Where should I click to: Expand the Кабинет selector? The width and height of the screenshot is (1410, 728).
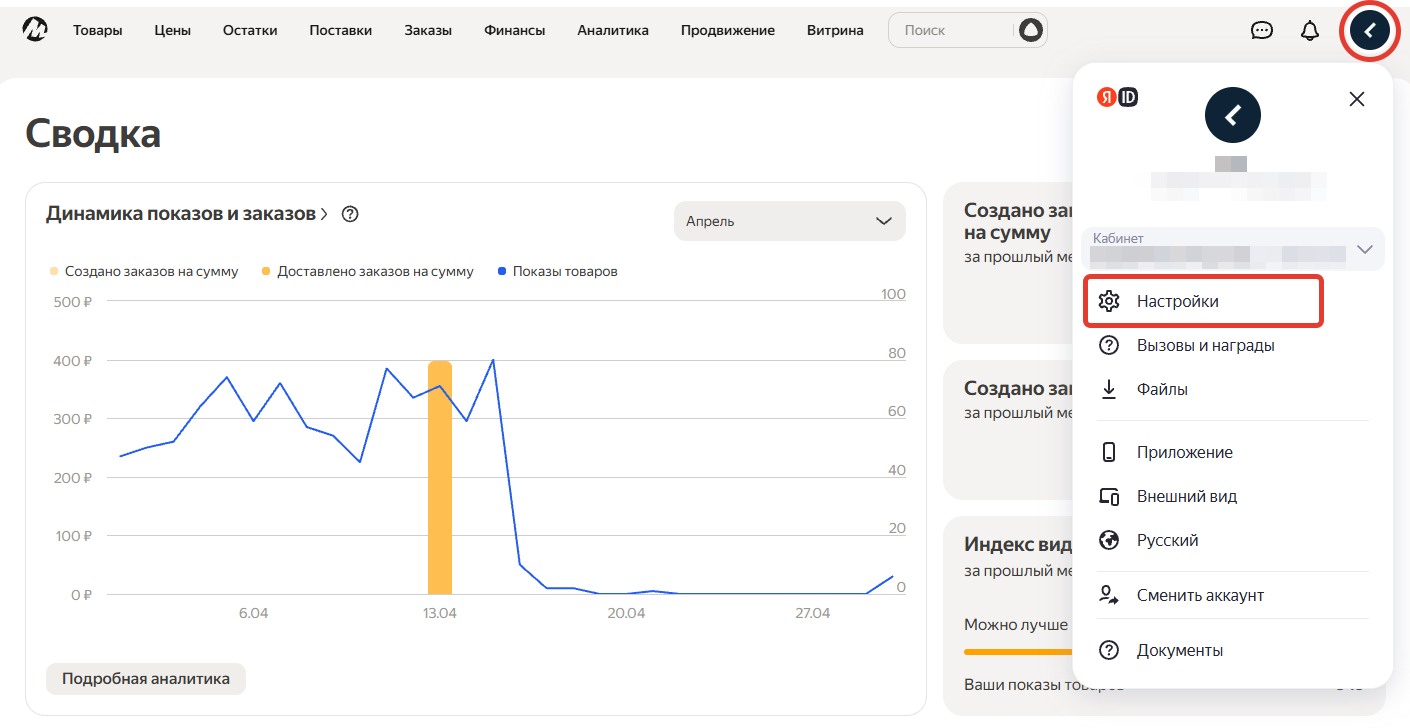click(1233, 249)
